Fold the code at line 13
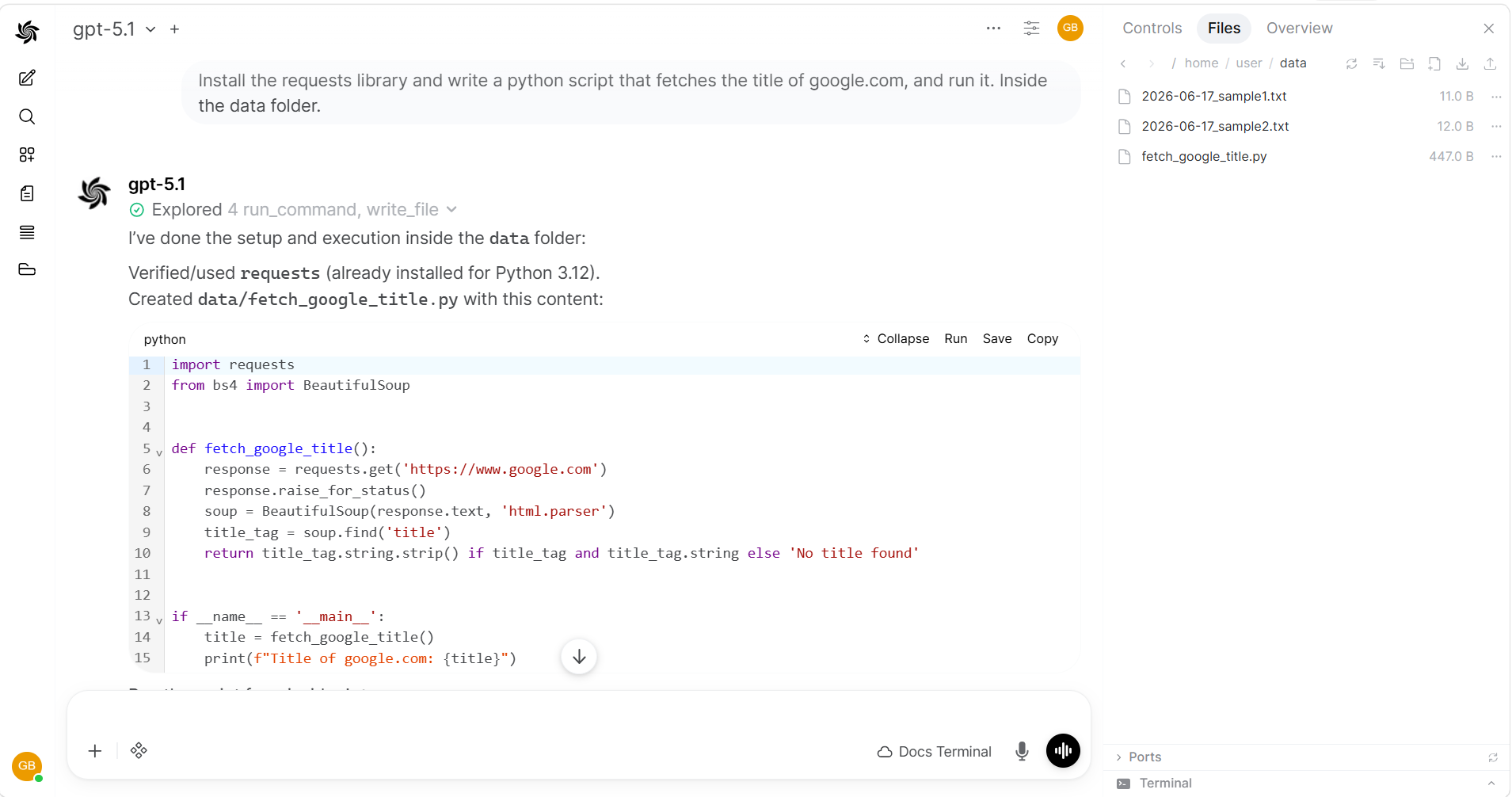The image size is (1512, 797). click(x=159, y=620)
